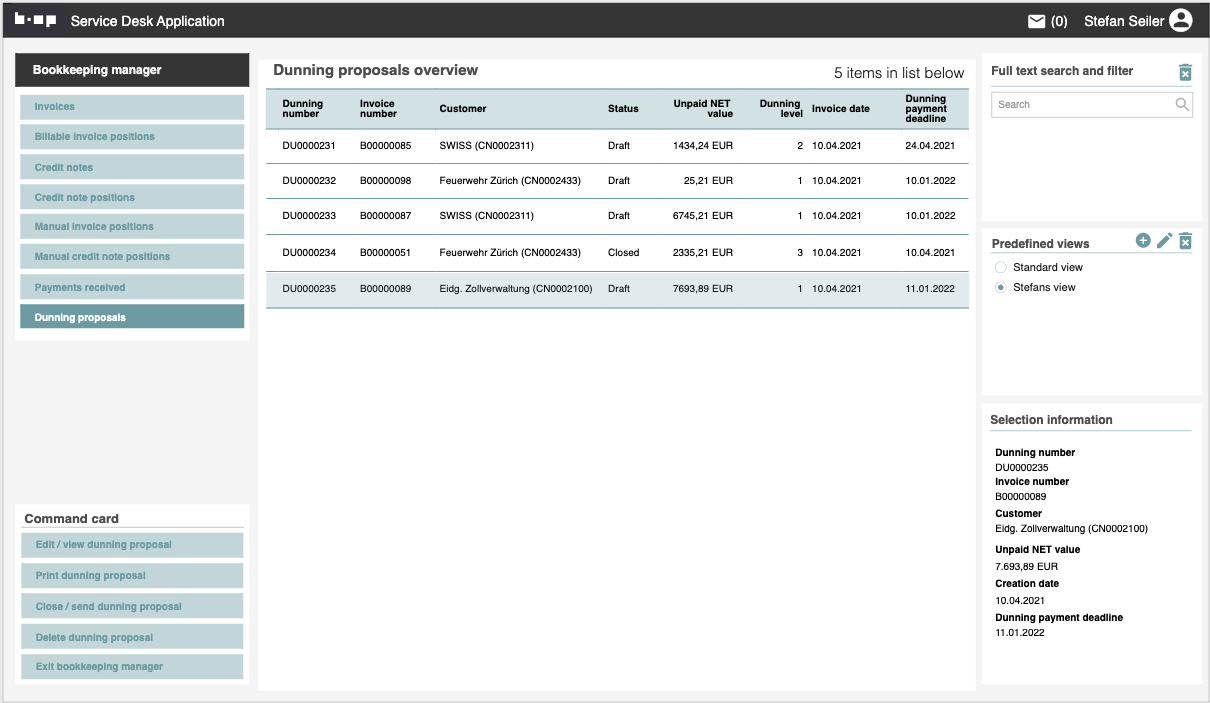Open Invoices in bookkeeping manager
This screenshot has width=1210, height=703.
pos(132,107)
